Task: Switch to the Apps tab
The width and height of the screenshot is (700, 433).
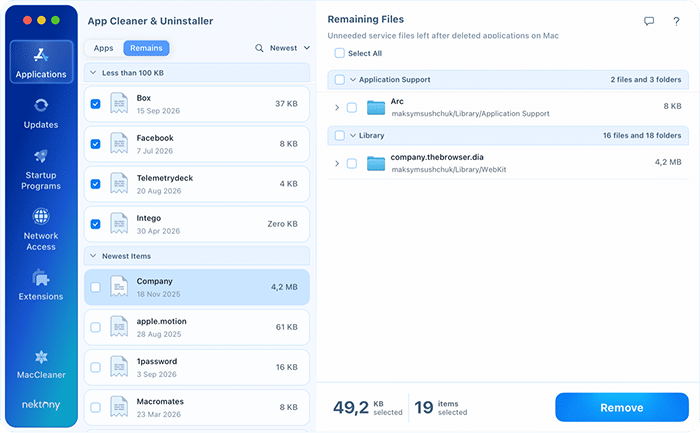Action: pyautogui.click(x=104, y=48)
